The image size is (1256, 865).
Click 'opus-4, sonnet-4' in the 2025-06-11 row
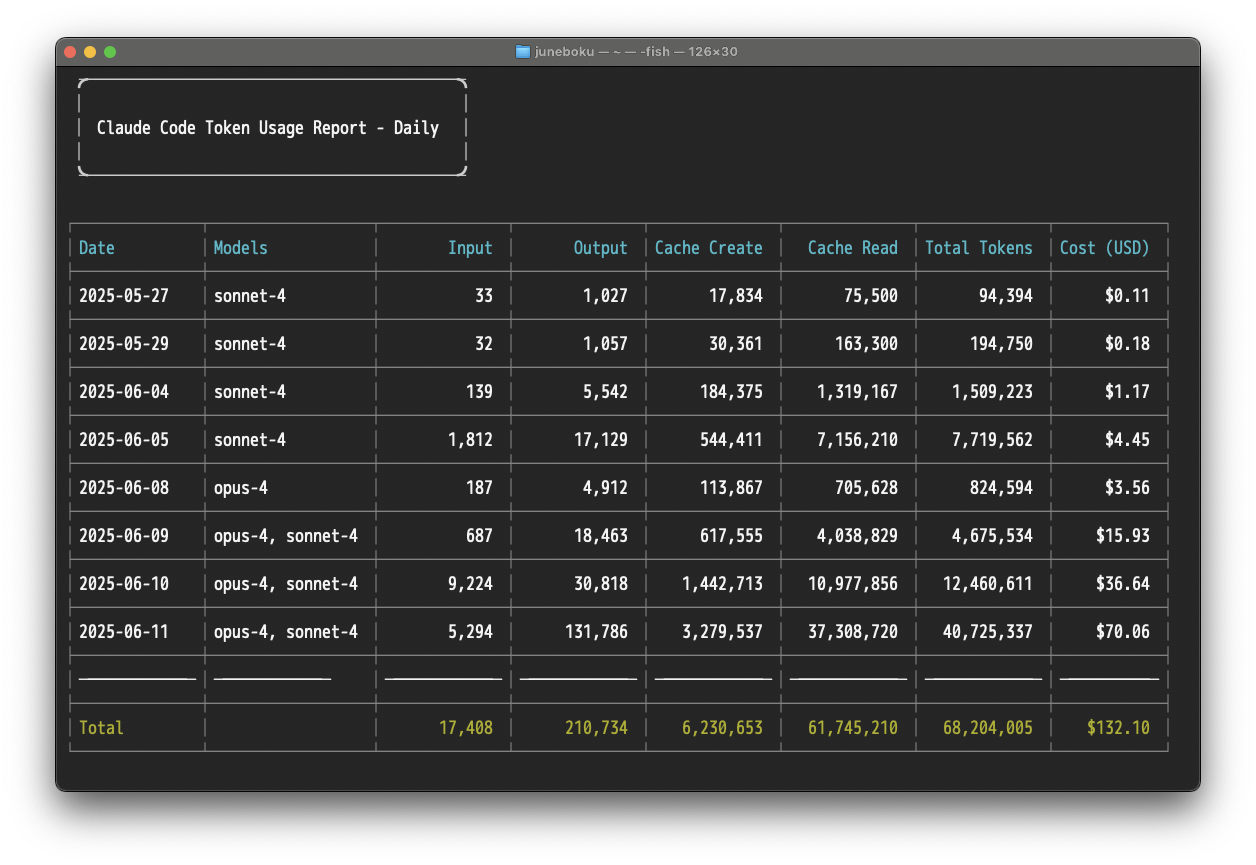click(x=286, y=632)
